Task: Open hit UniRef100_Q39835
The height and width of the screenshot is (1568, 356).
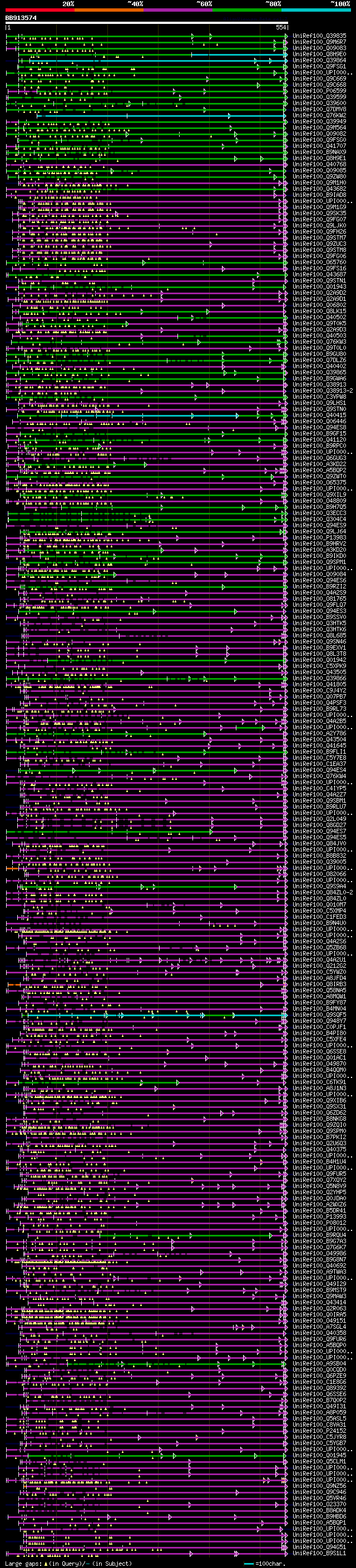Action: pyautogui.click(x=319, y=36)
